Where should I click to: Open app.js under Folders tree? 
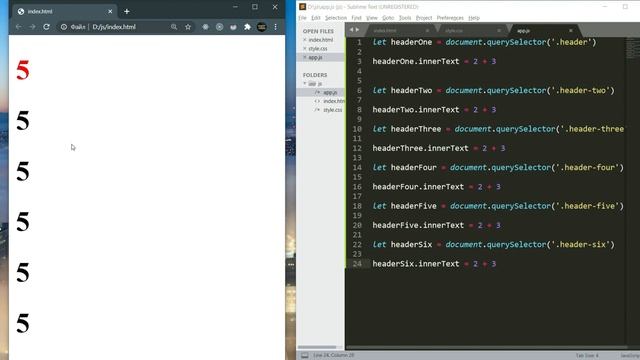pyautogui.click(x=330, y=93)
